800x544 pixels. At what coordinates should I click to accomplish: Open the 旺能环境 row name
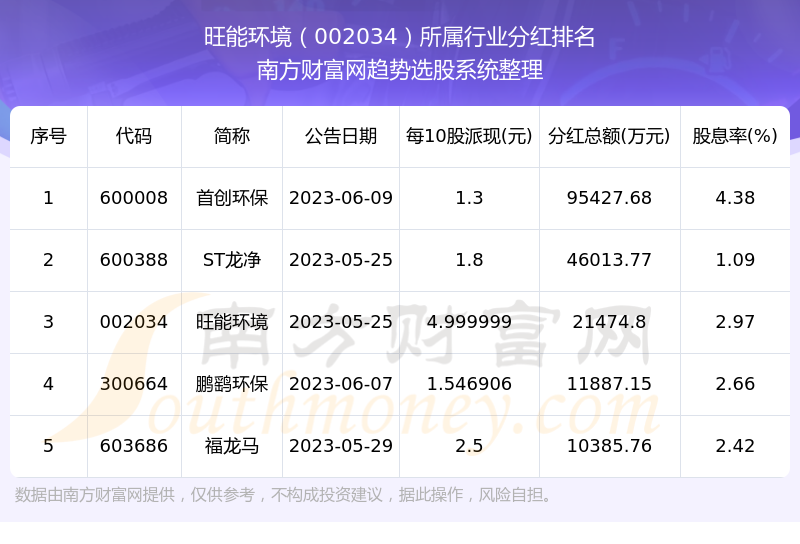click(232, 322)
